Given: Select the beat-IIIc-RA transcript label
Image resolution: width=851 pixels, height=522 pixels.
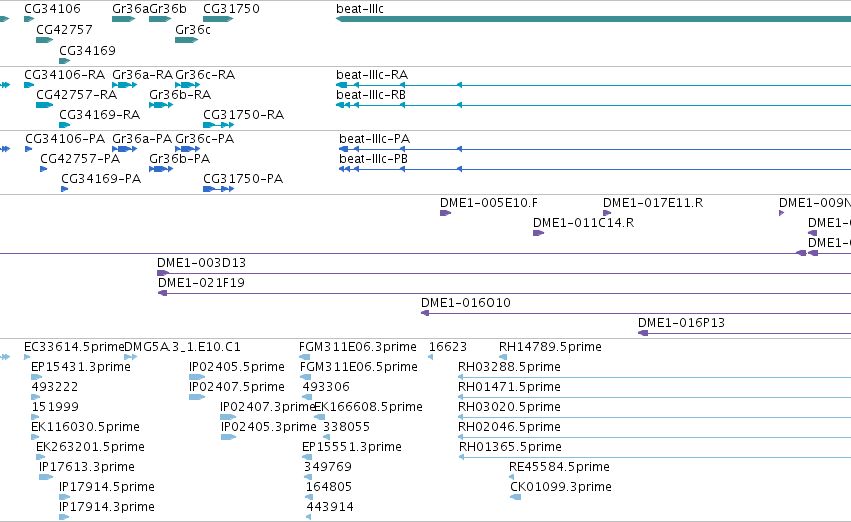Looking at the screenshot, I should (x=372, y=74).
